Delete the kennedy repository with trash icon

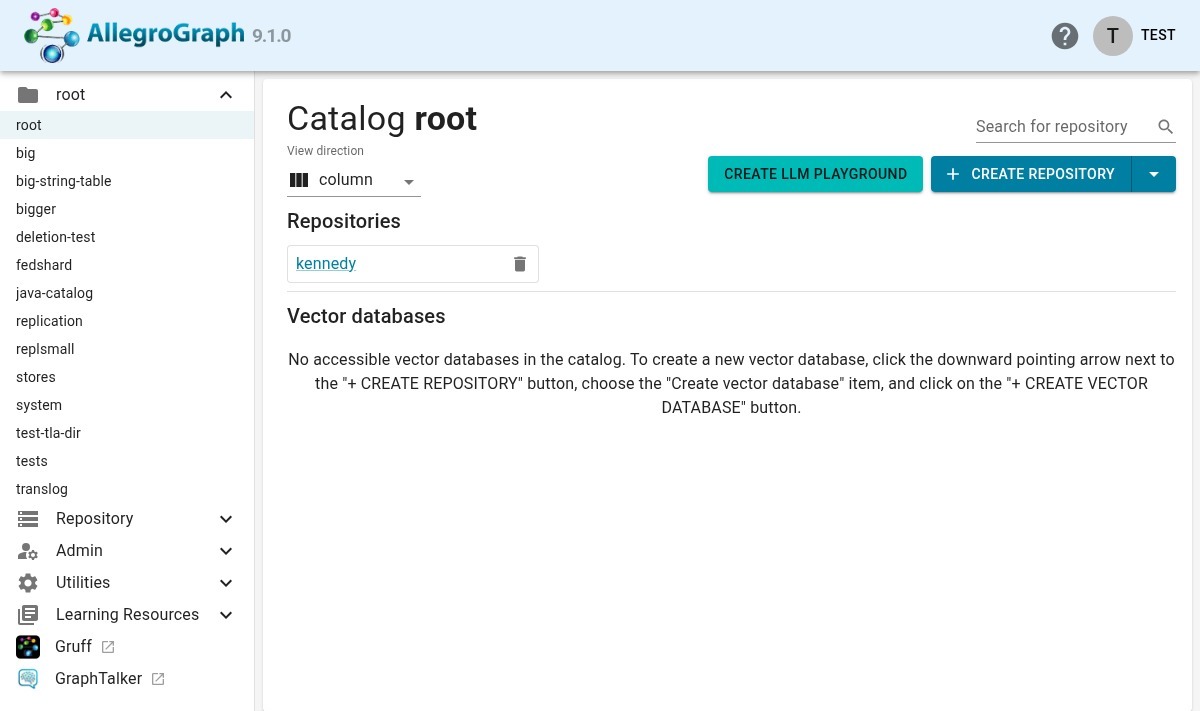(x=520, y=264)
